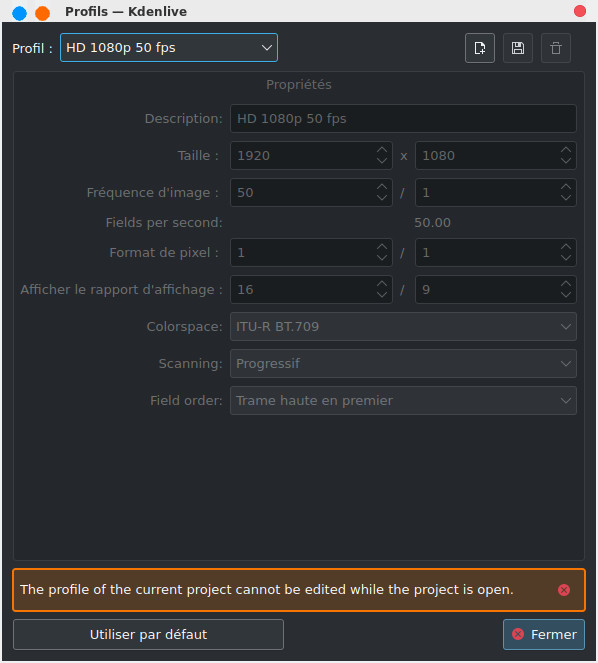Click the Utiliser par défaut button
This screenshot has height=663, width=598.
148,635
